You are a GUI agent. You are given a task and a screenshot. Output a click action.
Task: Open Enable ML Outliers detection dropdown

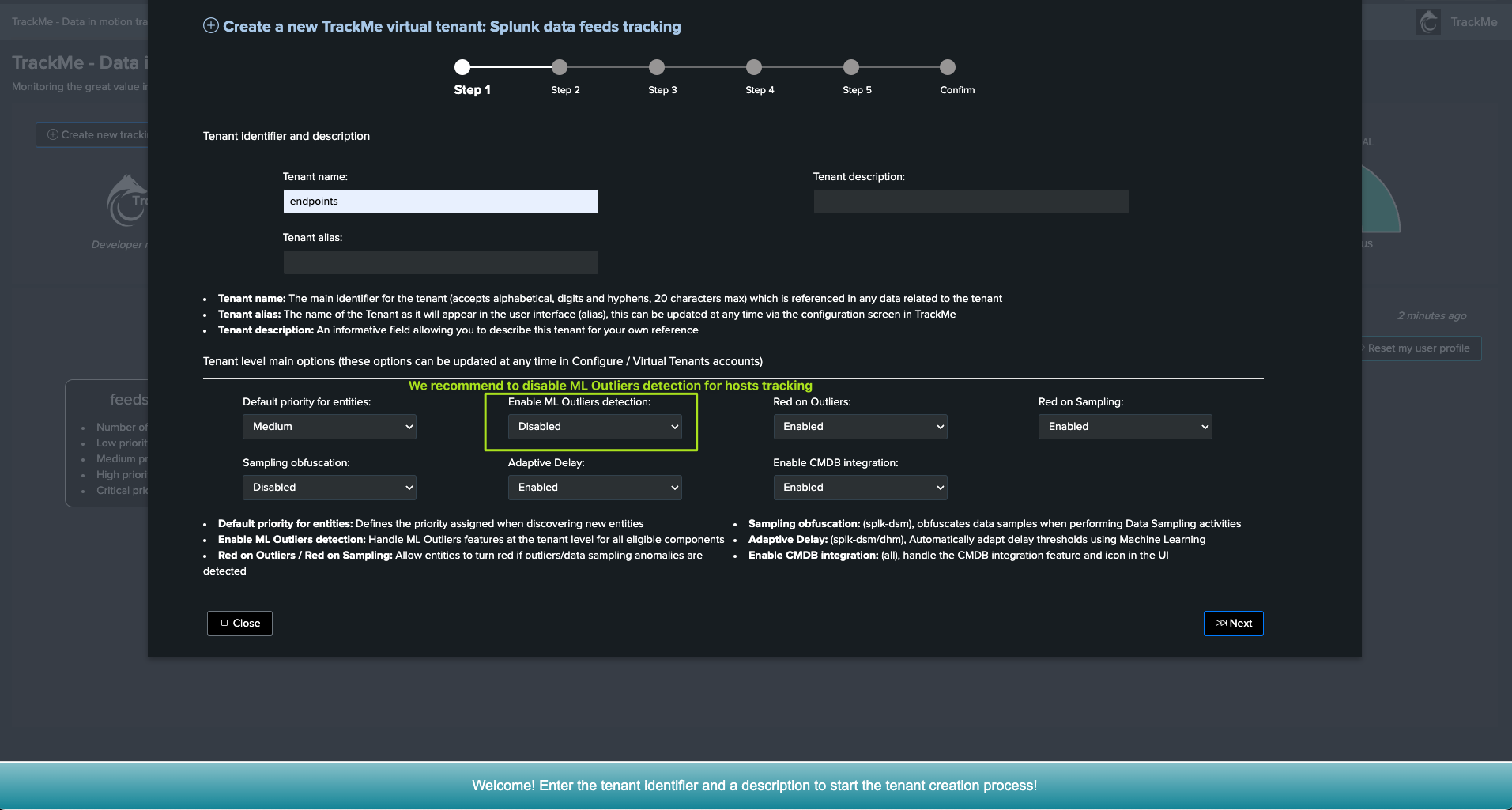[x=594, y=427]
